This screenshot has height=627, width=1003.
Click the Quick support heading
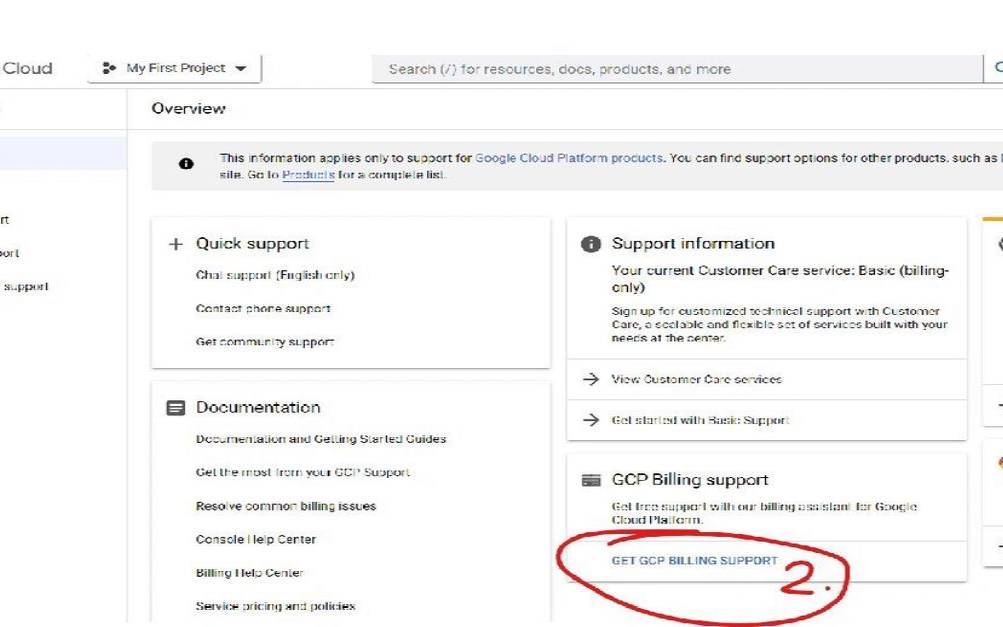(253, 244)
